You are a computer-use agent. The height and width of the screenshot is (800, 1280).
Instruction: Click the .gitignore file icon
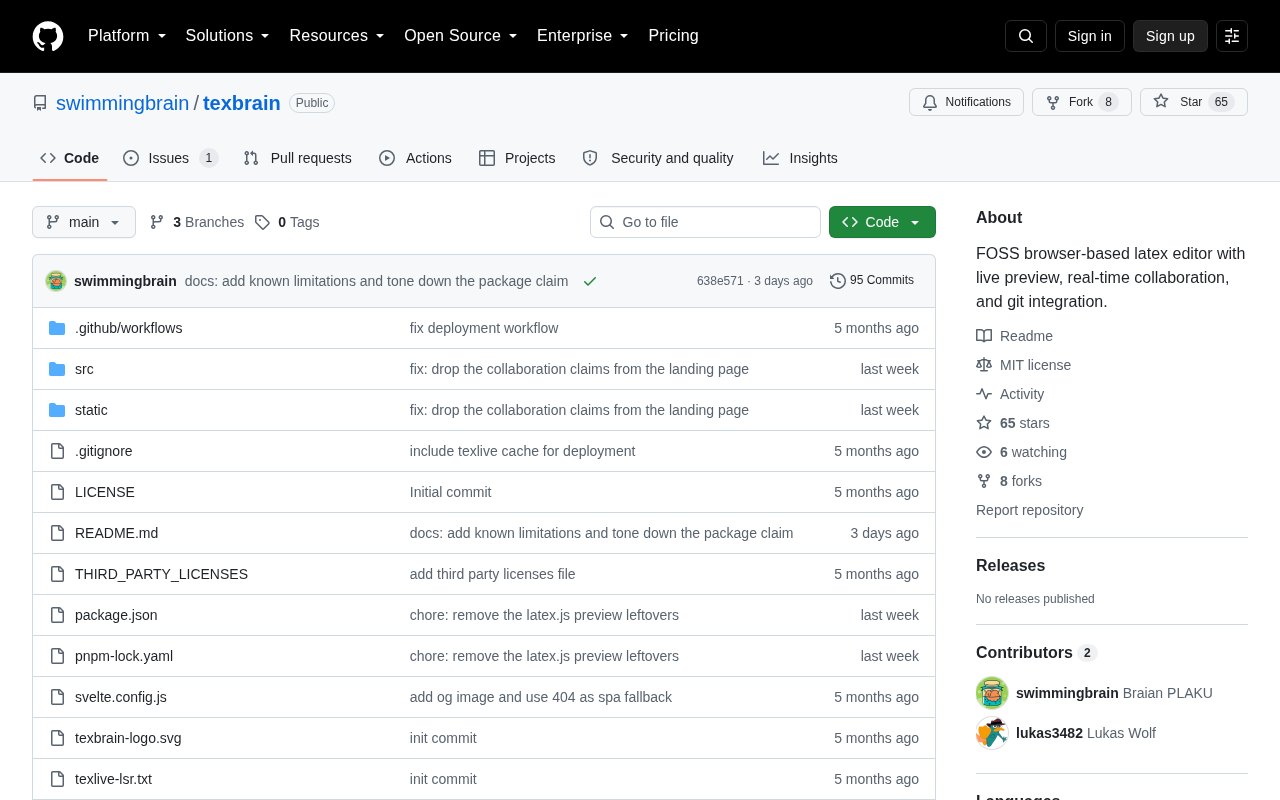click(57, 451)
